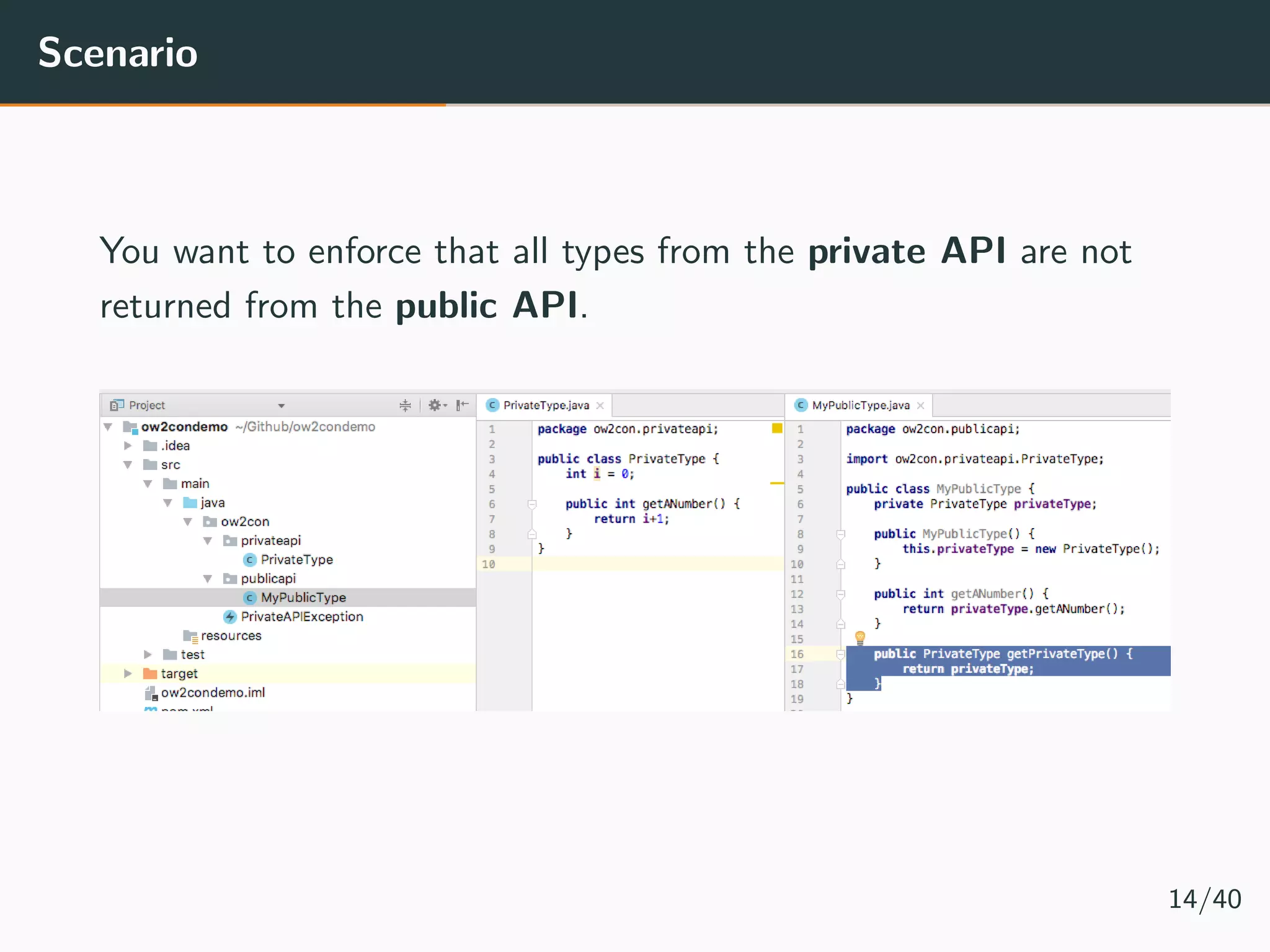Click the publicapi package folder icon

pos(230,579)
